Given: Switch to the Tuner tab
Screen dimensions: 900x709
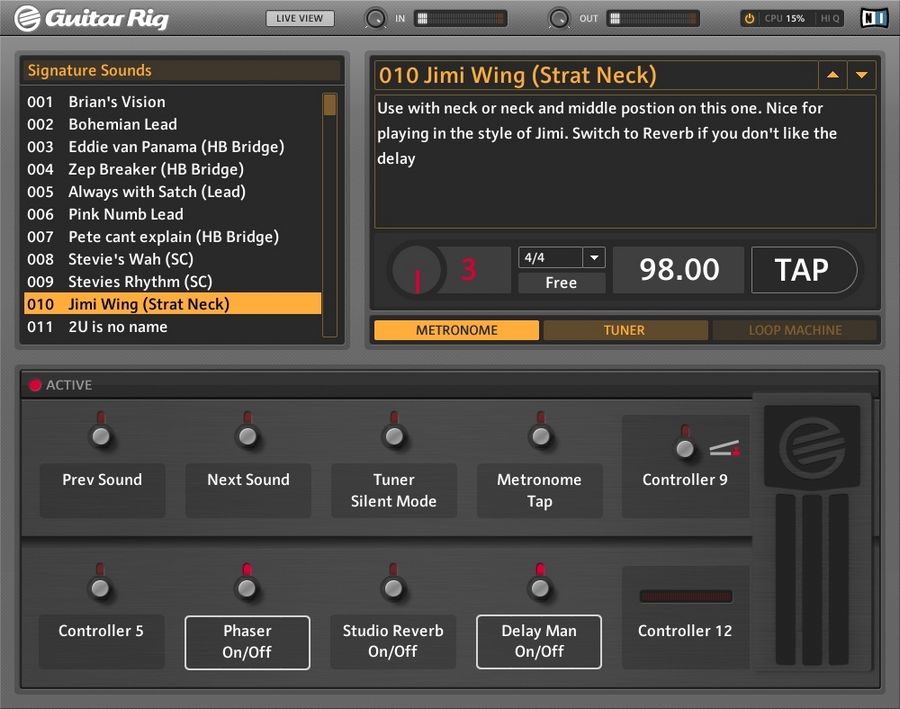Looking at the screenshot, I should pos(624,330).
